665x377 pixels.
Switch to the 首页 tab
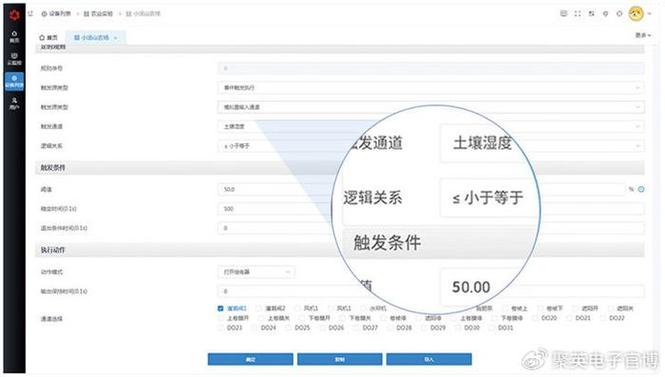pyautogui.click(x=48, y=37)
